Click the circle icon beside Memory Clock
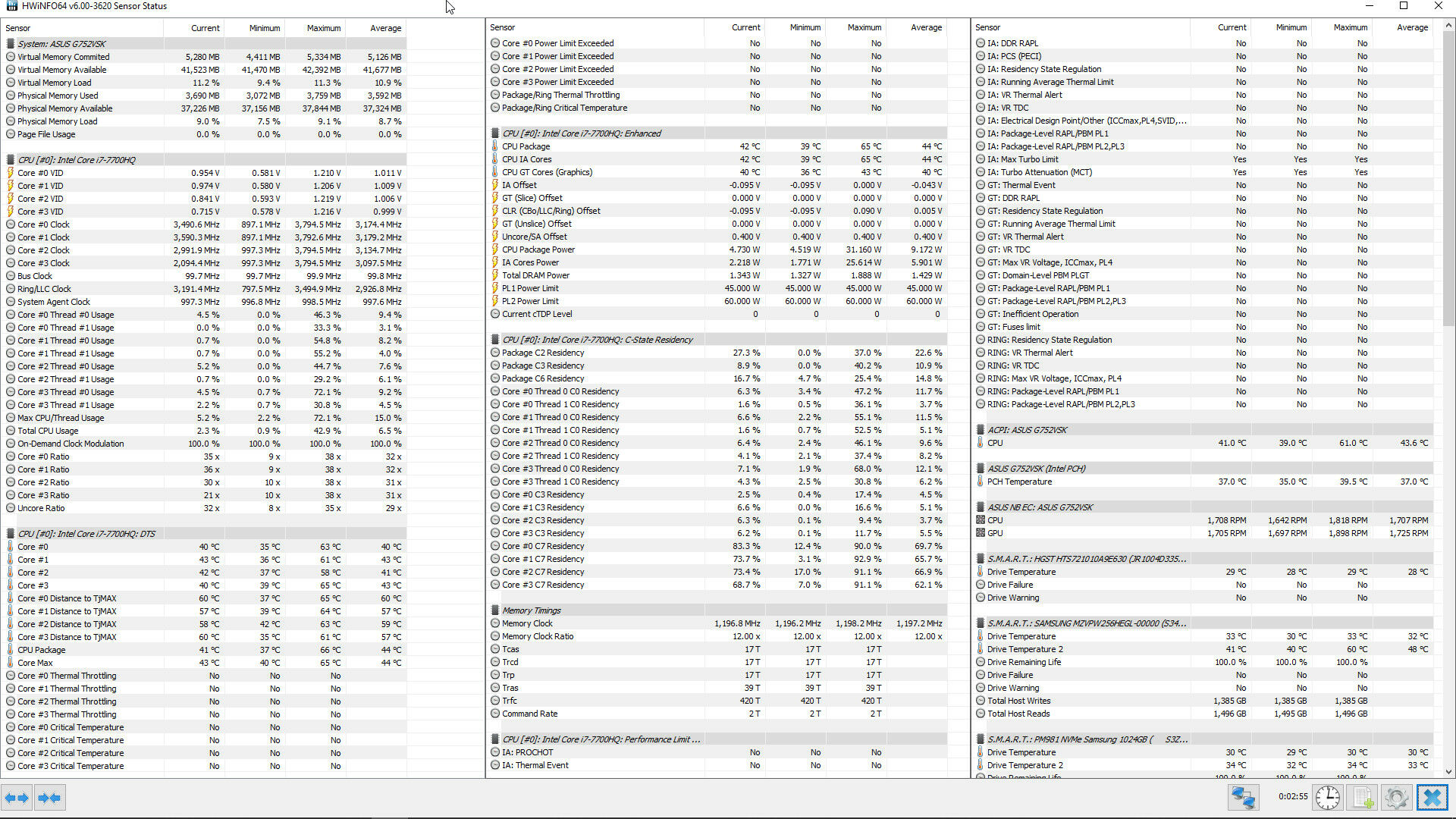 (x=495, y=623)
